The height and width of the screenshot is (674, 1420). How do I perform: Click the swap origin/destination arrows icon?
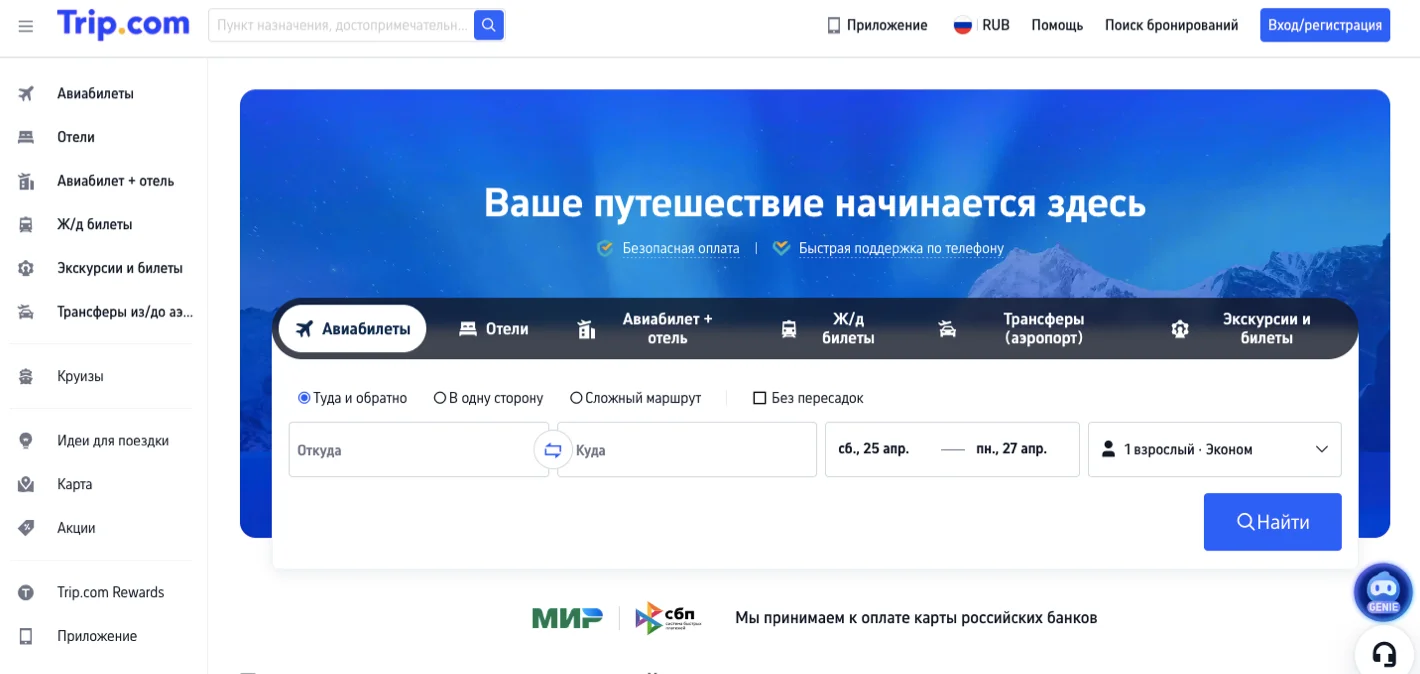(551, 450)
